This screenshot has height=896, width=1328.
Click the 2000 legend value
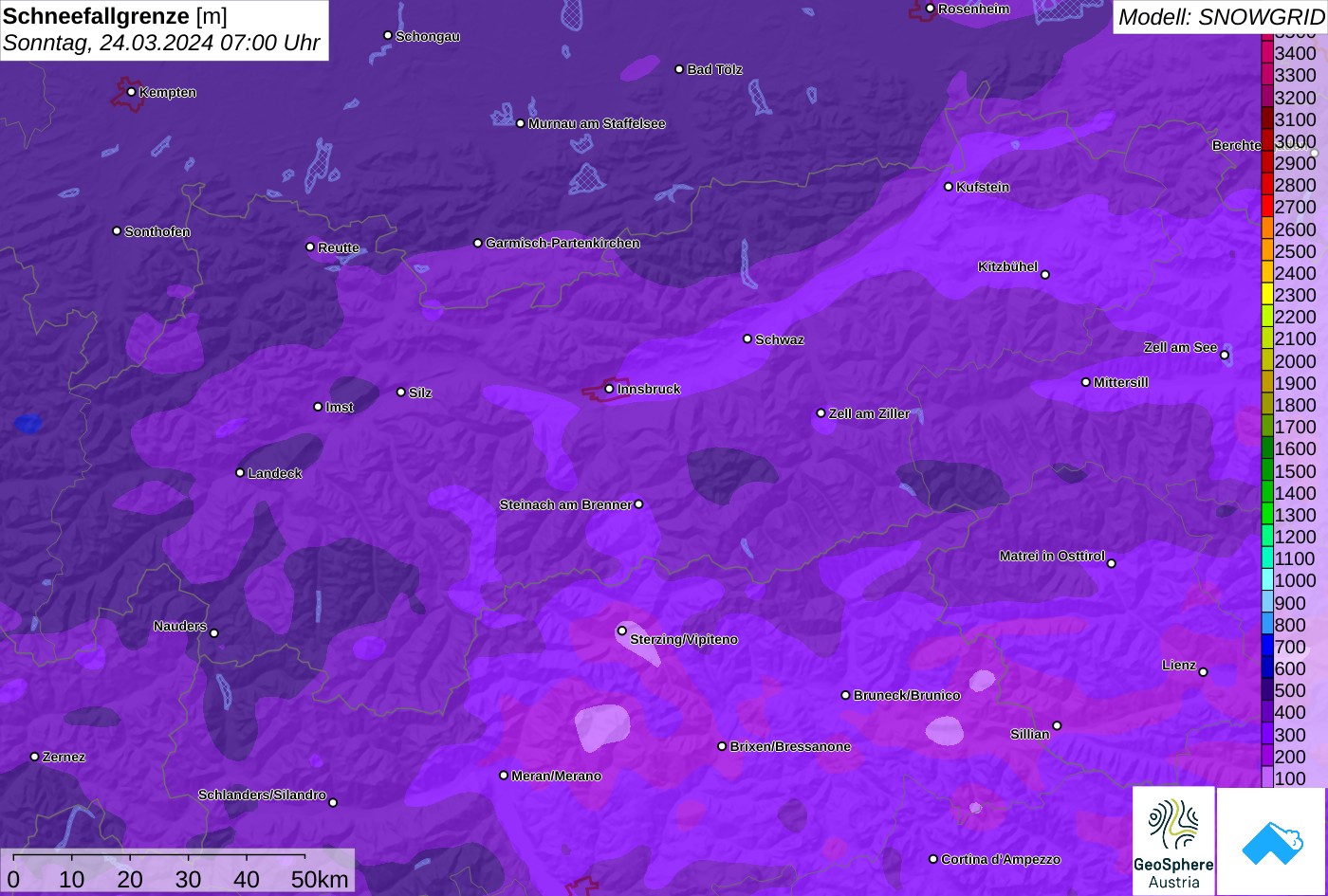click(x=1296, y=361)
